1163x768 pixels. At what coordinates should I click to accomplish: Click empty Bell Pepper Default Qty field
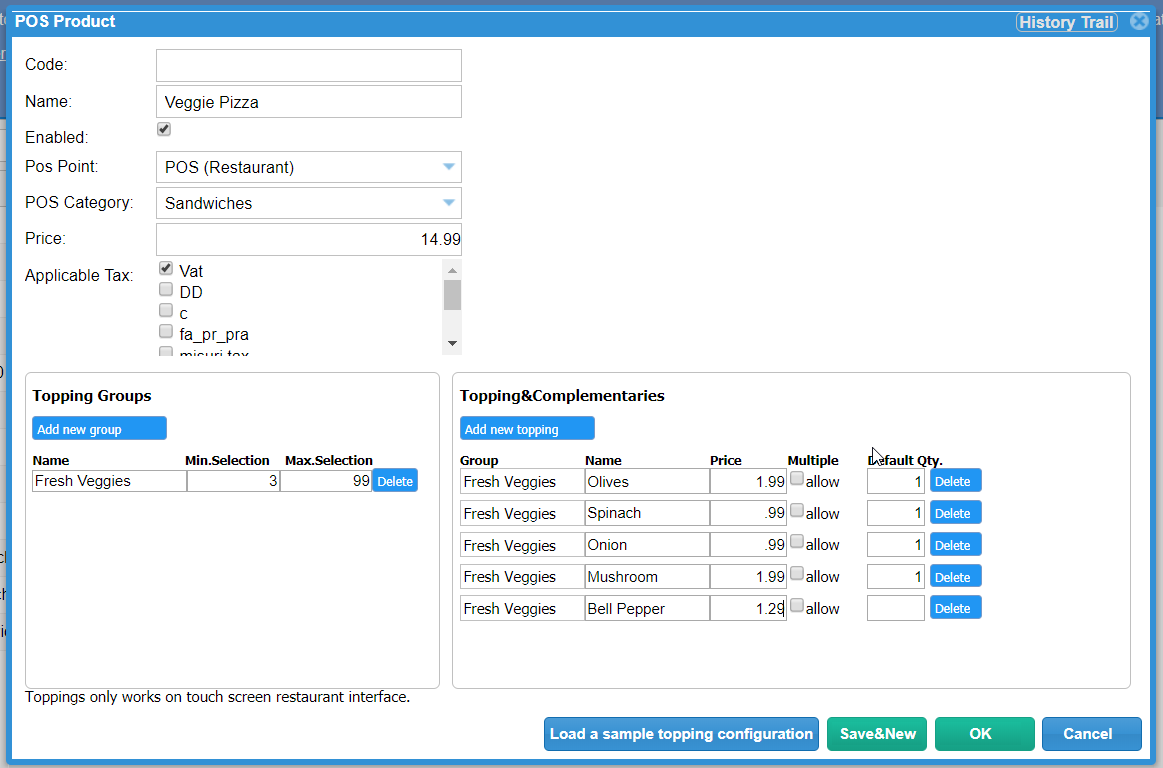(x=895, y=608)
